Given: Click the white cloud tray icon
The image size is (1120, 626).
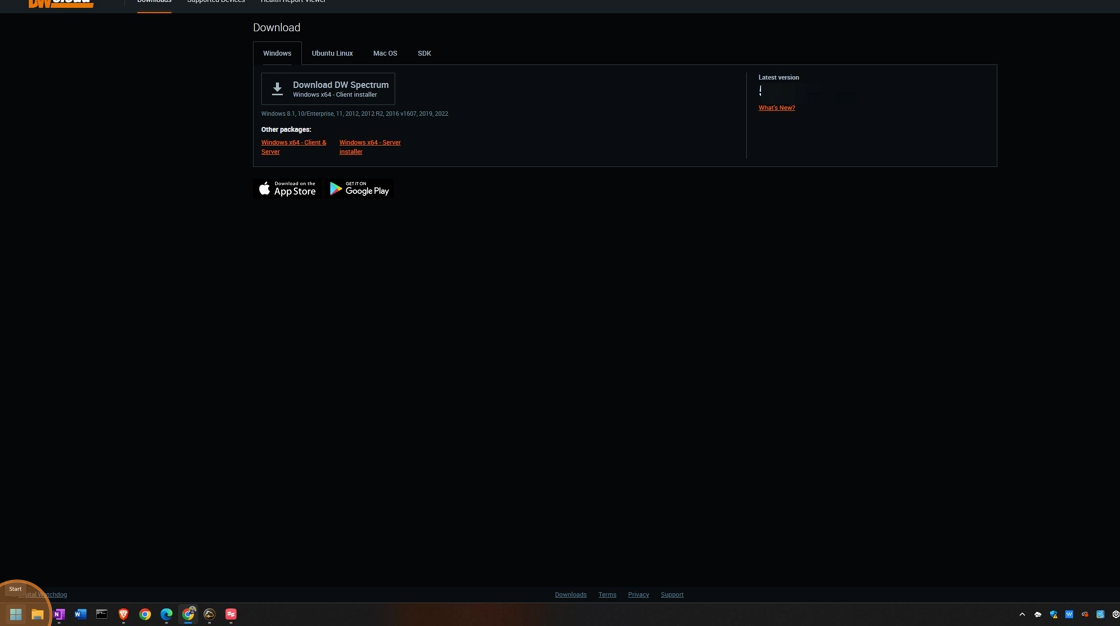Looking at the screenshot, I should click(1038, 614).
